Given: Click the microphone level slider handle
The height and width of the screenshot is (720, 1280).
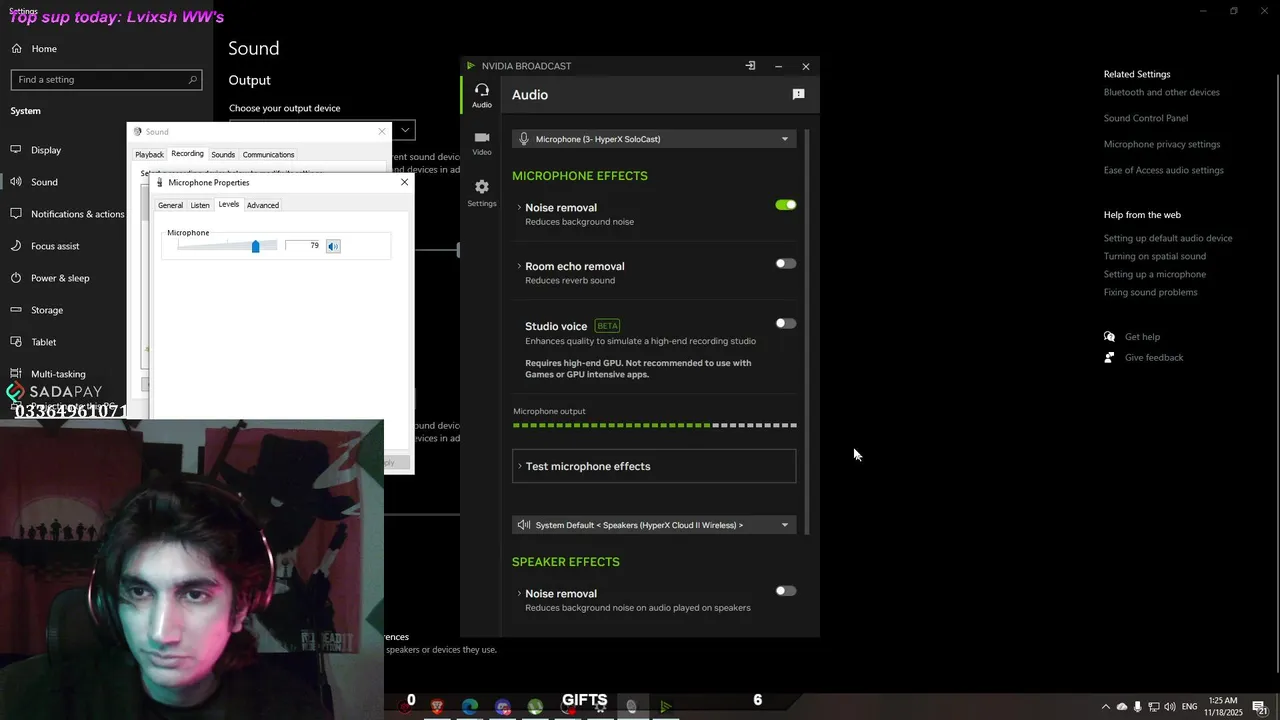Looking at the screenshot, I should 256,246.
